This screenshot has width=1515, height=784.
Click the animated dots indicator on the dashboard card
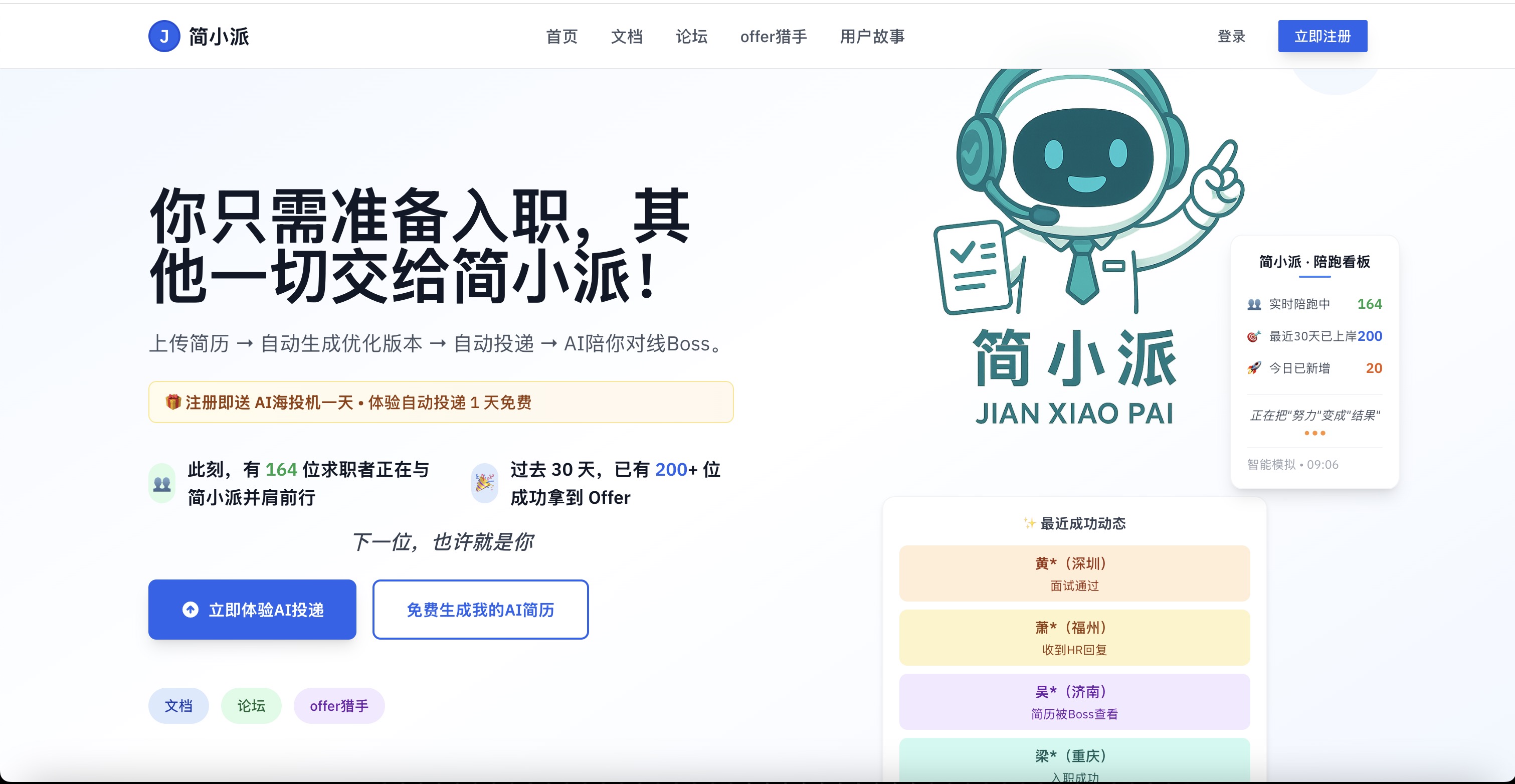(x=1315, y=433)
